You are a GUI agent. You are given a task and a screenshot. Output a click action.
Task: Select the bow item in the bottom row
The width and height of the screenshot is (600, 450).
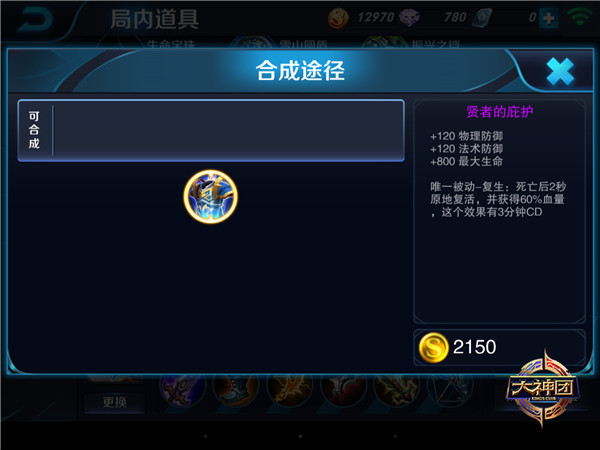(x=450, y=390)
